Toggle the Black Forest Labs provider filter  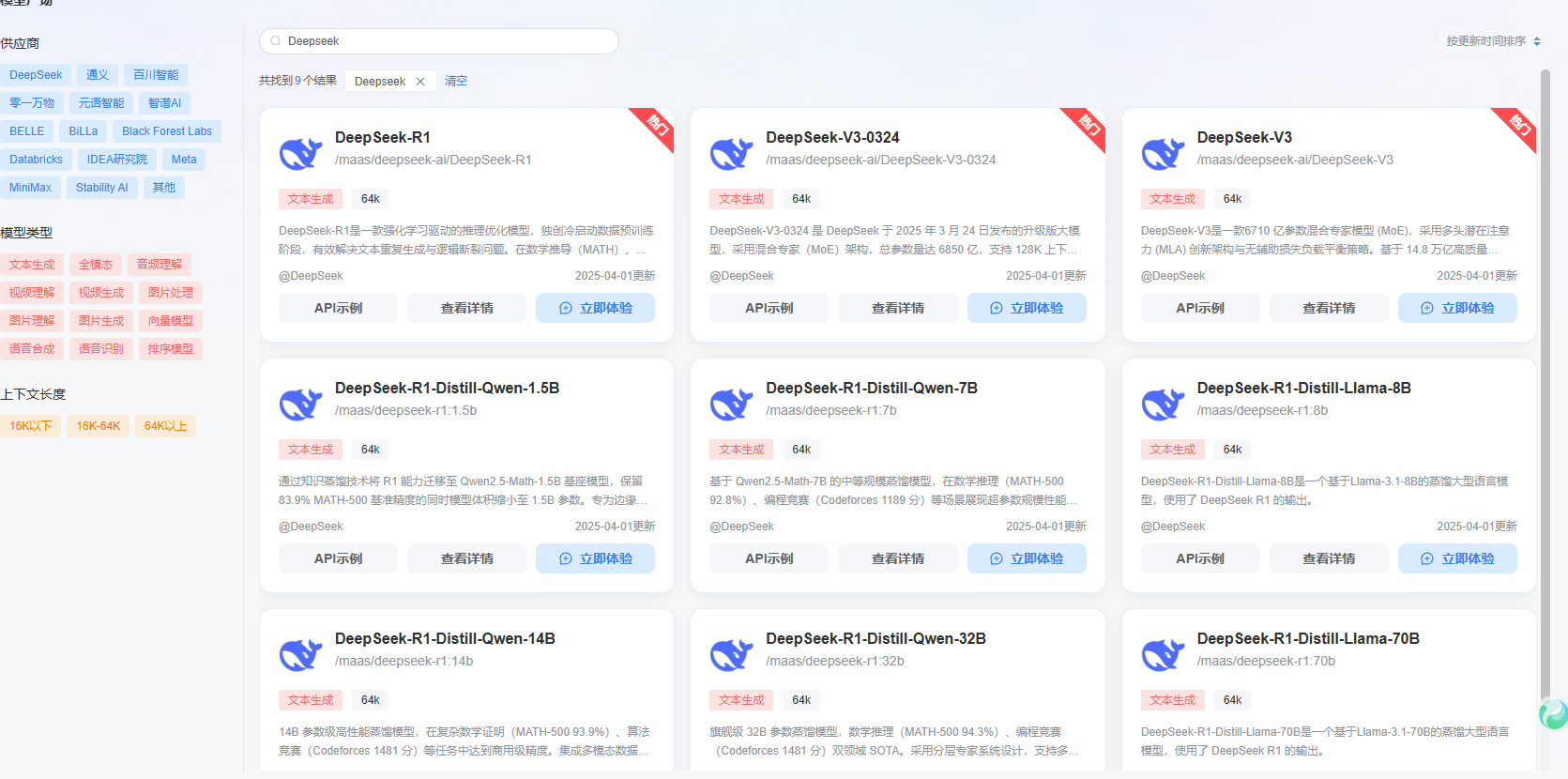167,131
